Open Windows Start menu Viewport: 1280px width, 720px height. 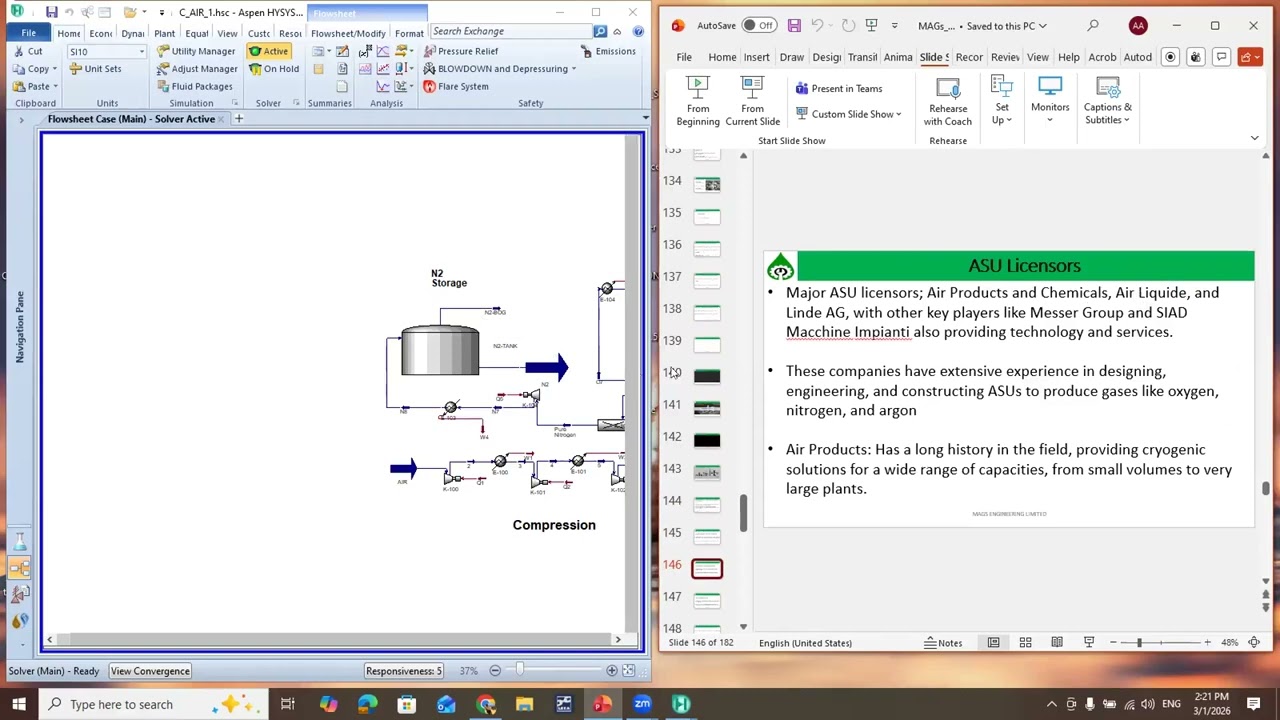[19, 704]
